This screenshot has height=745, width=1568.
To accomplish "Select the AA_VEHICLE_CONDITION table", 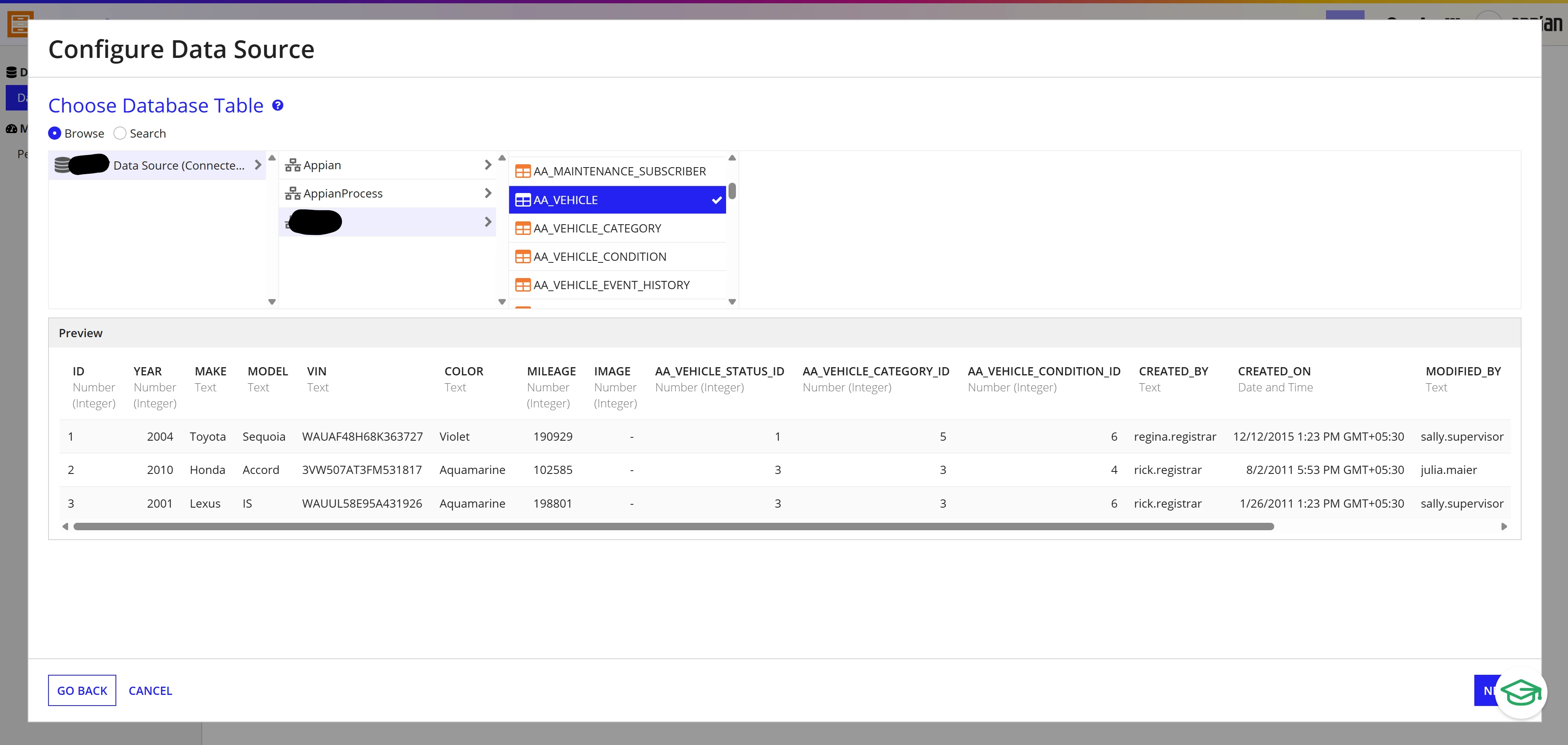I will click(617, 257).
